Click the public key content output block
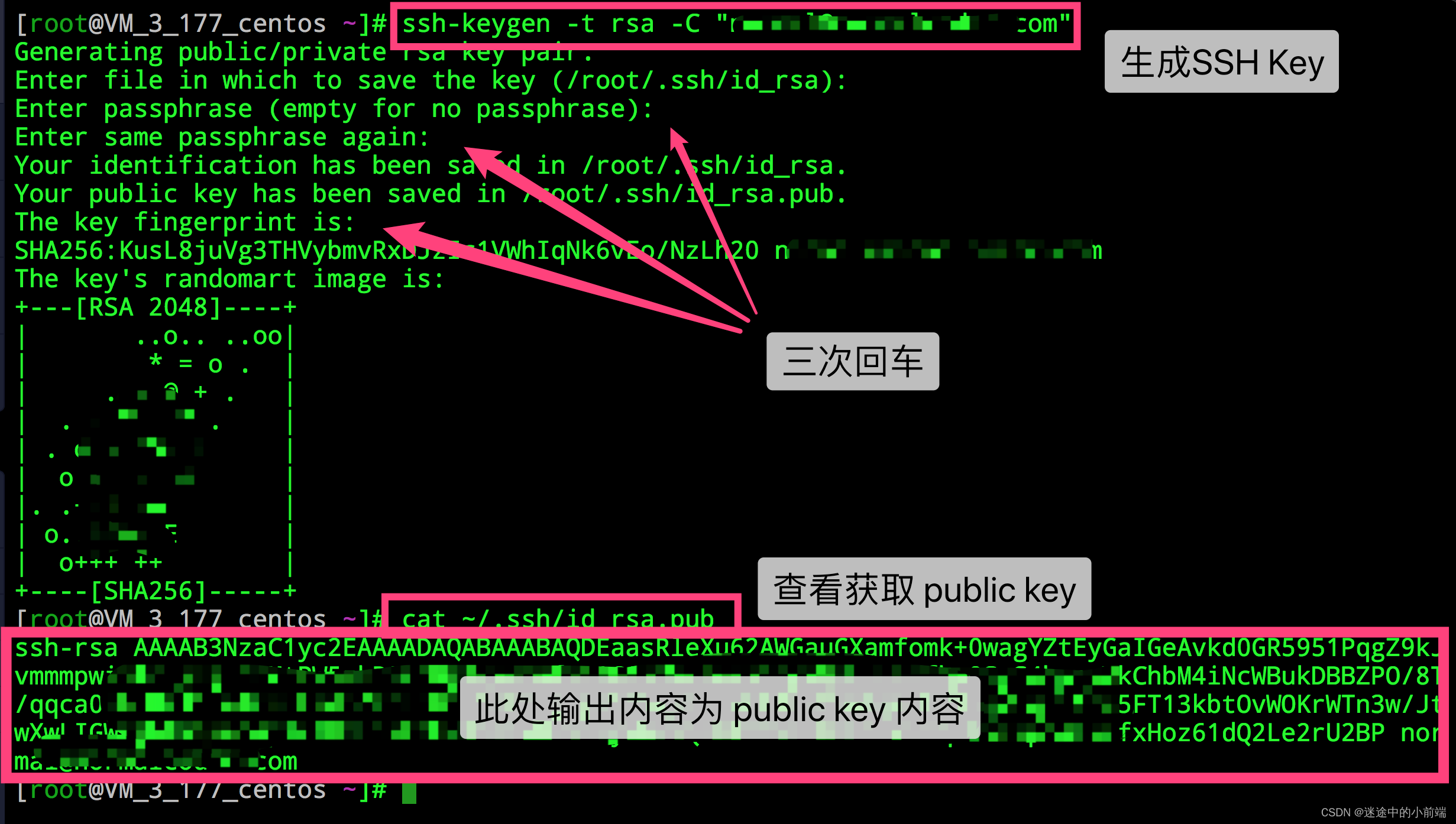1456x824 pixels. pos(728,704)
